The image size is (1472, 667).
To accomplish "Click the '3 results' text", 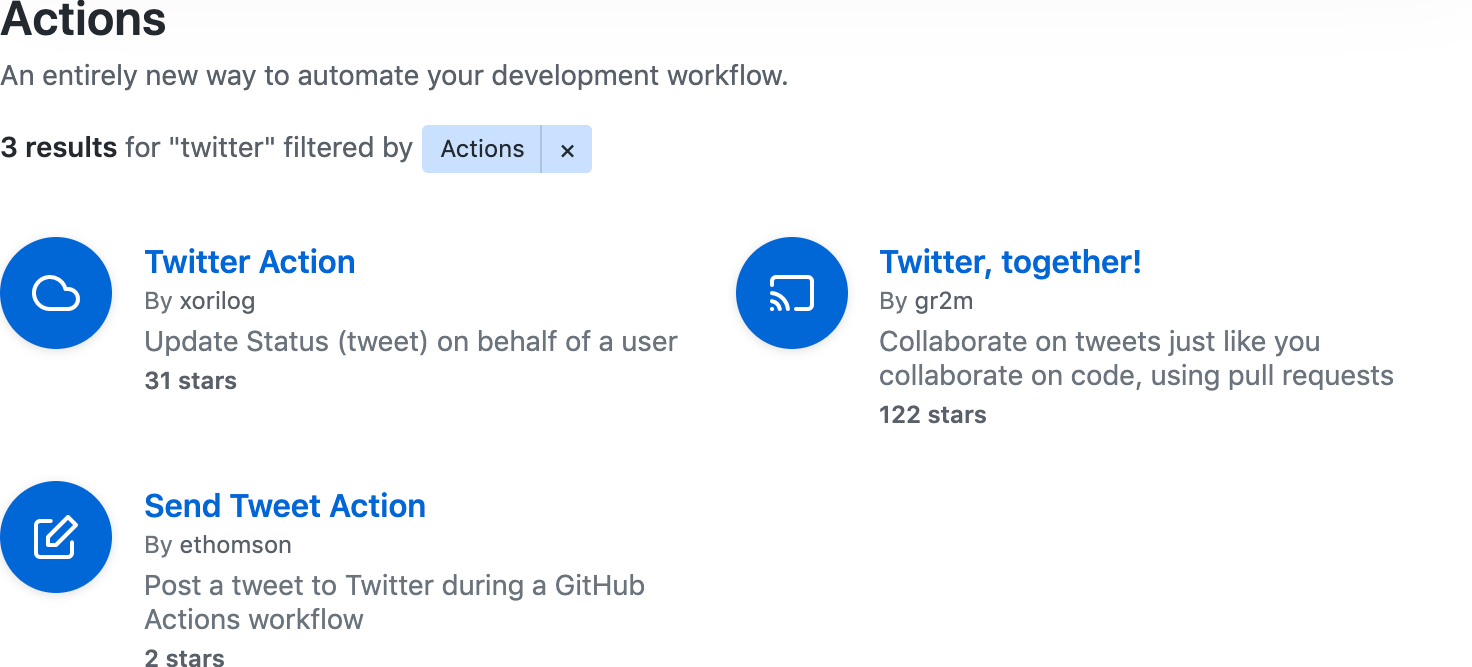I will point(59,148).
